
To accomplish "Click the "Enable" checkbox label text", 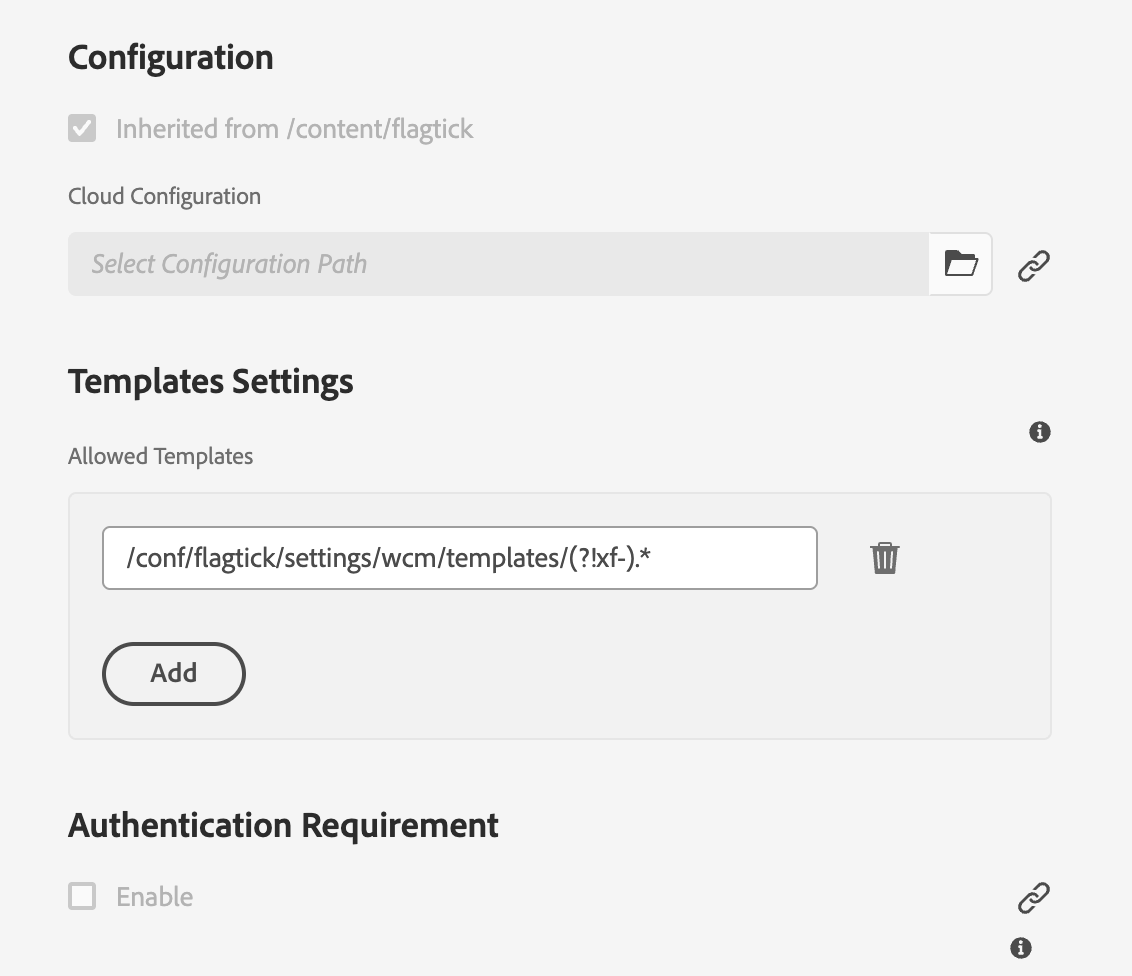I will (x=155, y=897).
